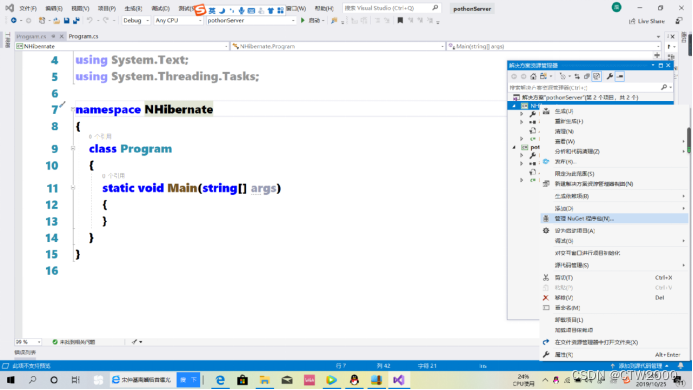Screen dimensions: 693x390
Task: Open Visual Studio from the Windows taskbar
Action: coord(398,380)
